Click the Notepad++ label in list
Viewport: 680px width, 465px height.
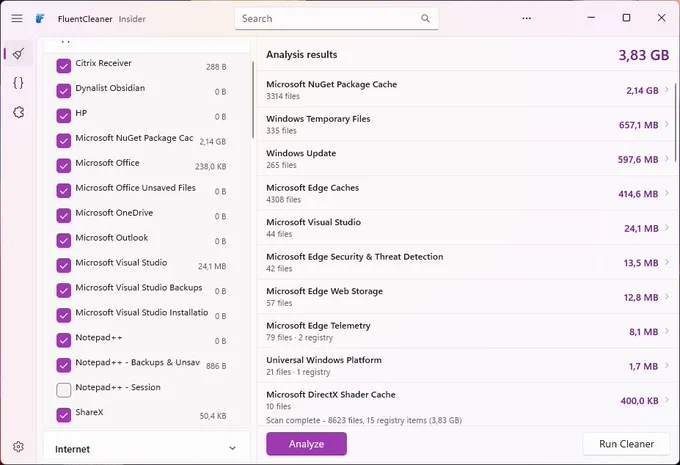(99, 337)
